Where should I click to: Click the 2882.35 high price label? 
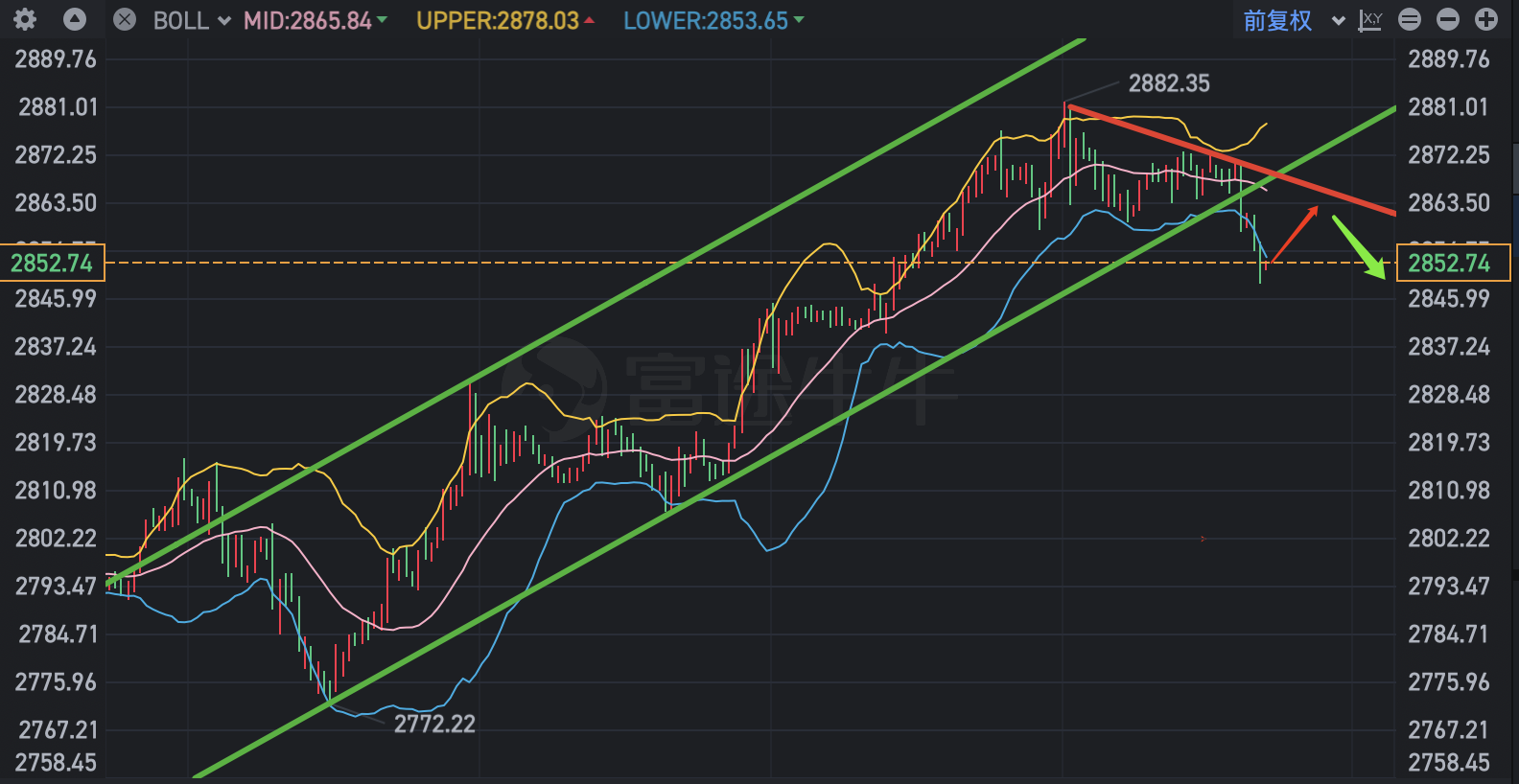coord(1168,83)
